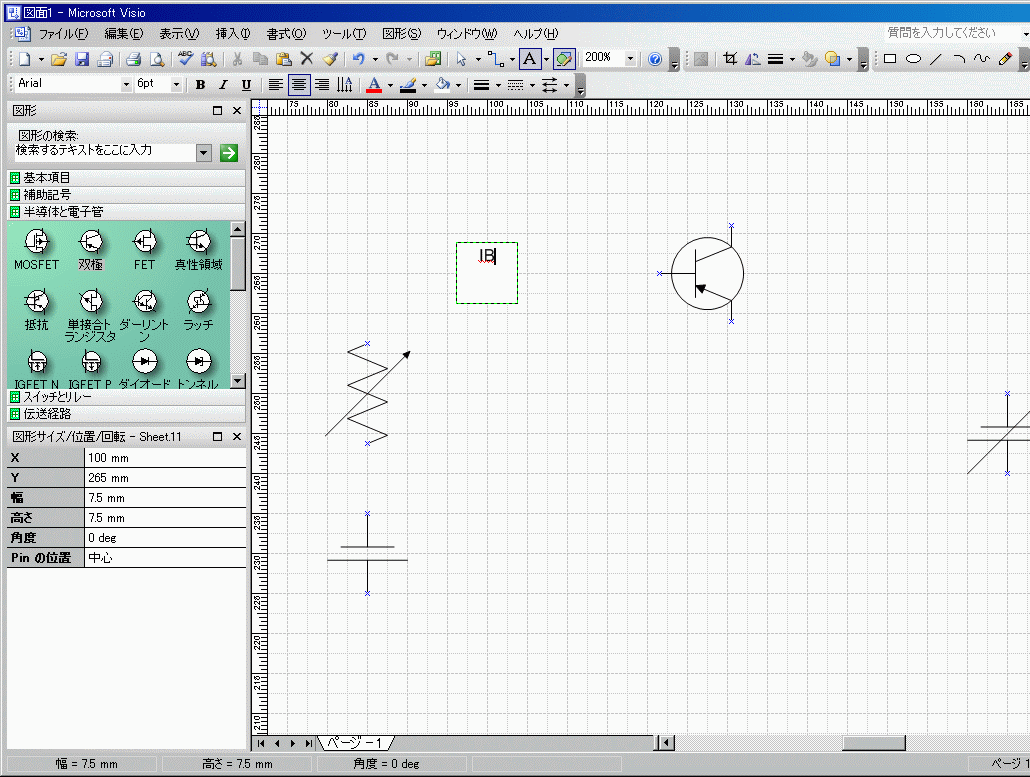Click the font color button

point(374,85)
